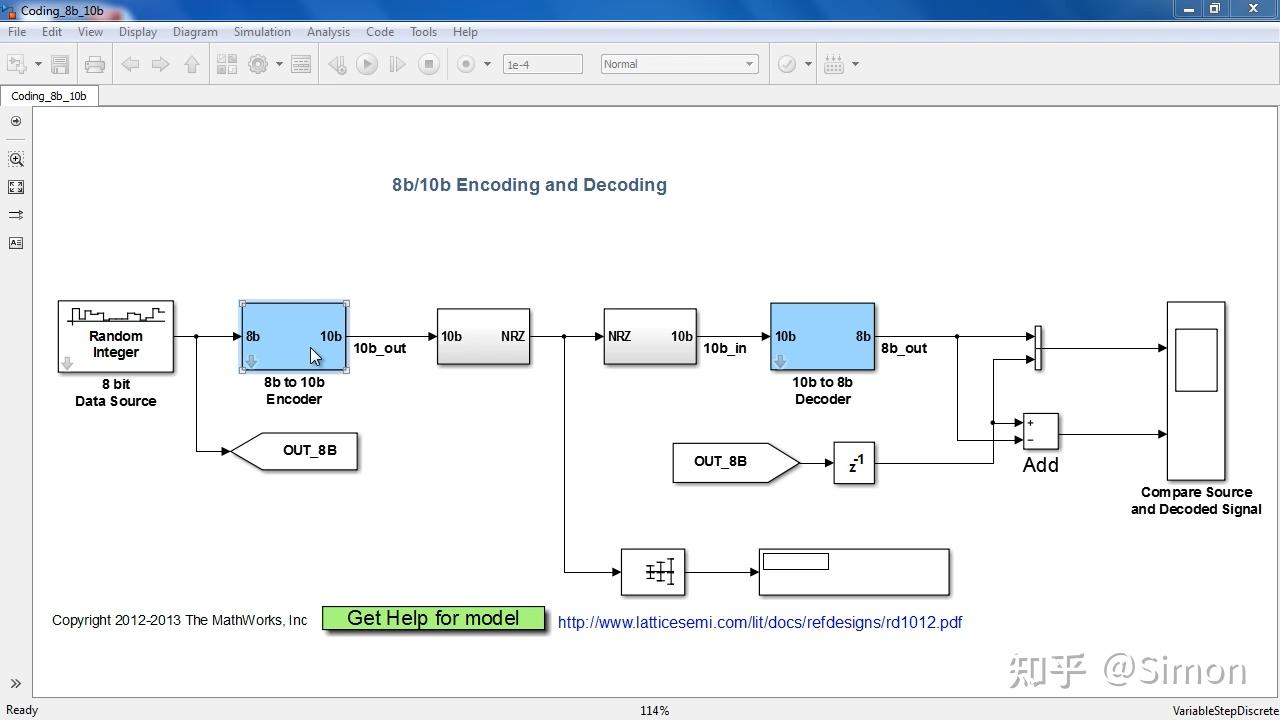Image resolution: width=1280 pixels, height=720 pixels.
Task: Click the Step Forward simulation icon
Action: coord(397,63)
